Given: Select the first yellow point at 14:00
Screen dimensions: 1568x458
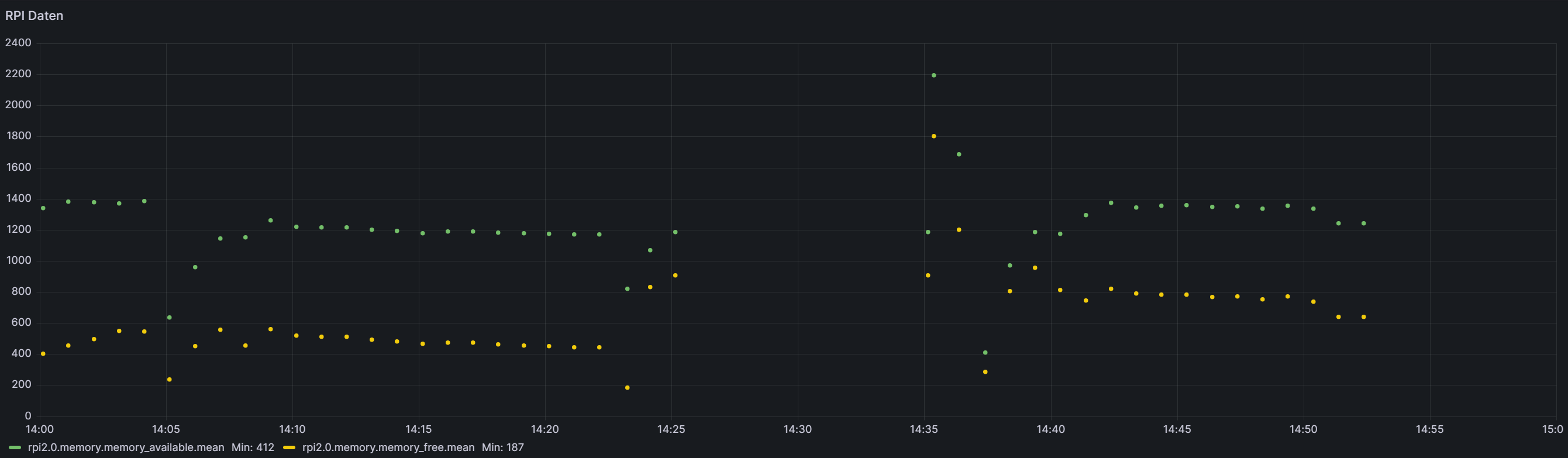Looking at the screenshot, I should point(43,354).
